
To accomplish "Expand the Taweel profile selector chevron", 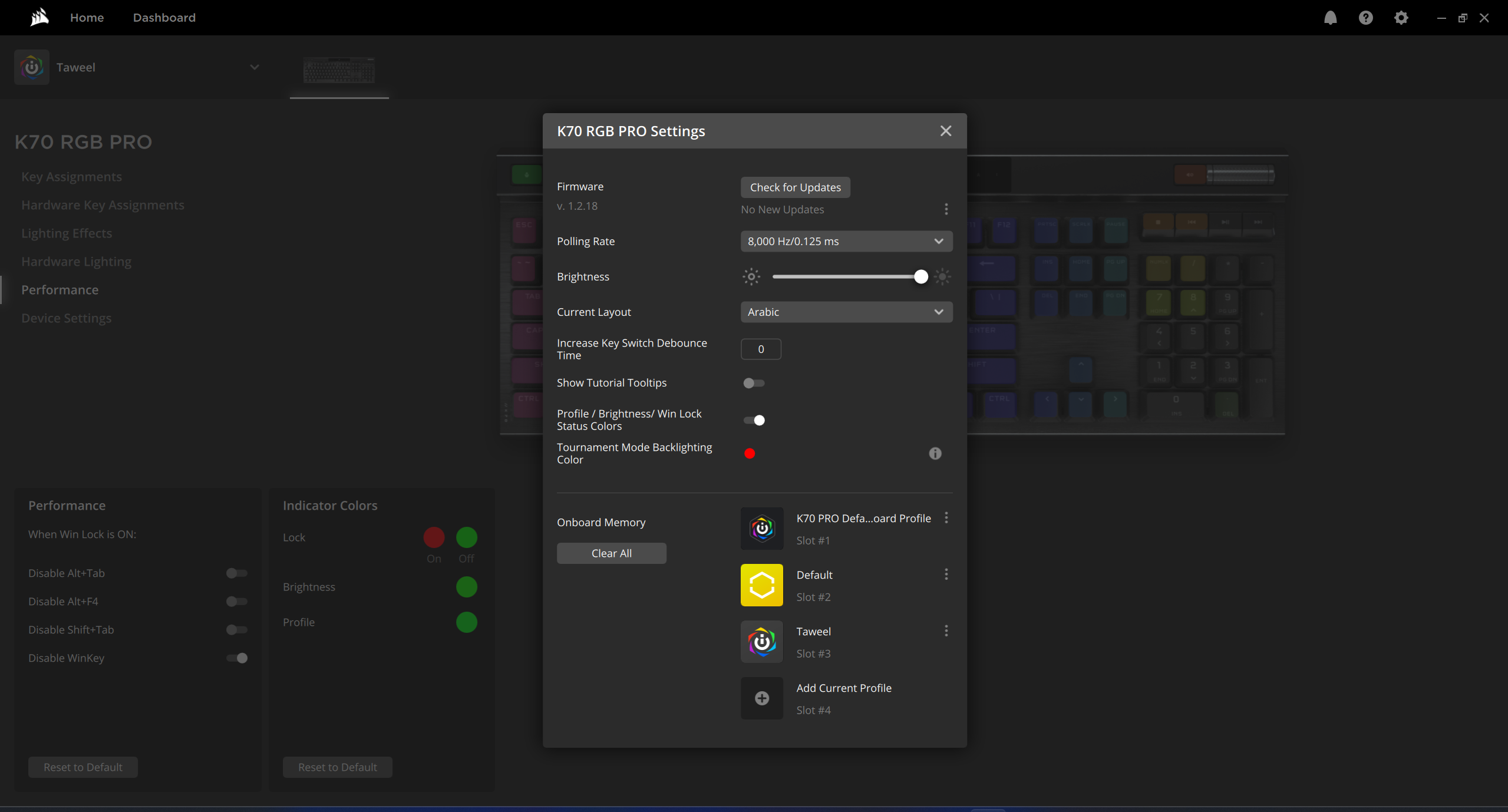I will click(255, 67).
